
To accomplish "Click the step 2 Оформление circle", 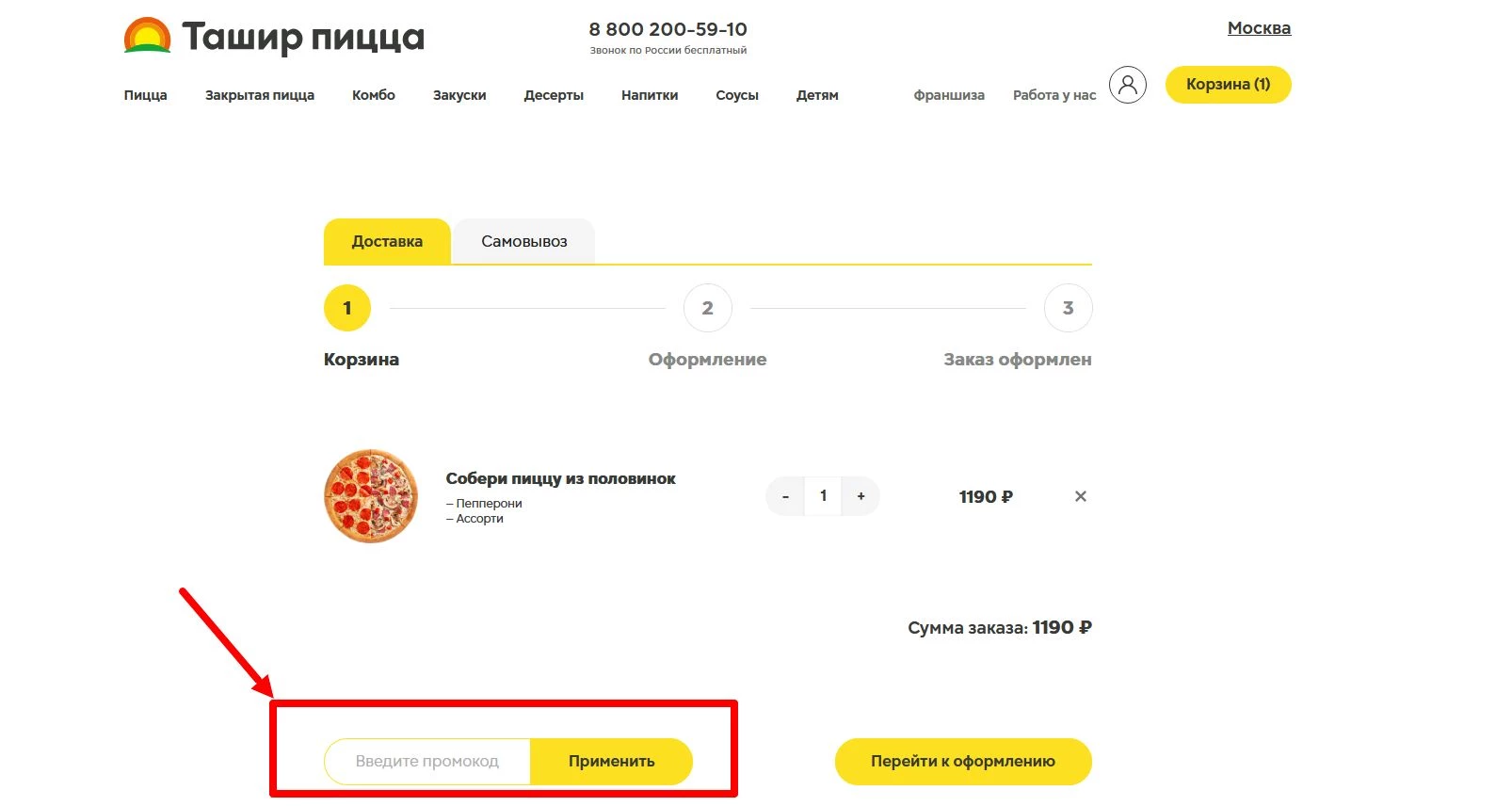I will (x=707, y=307).
